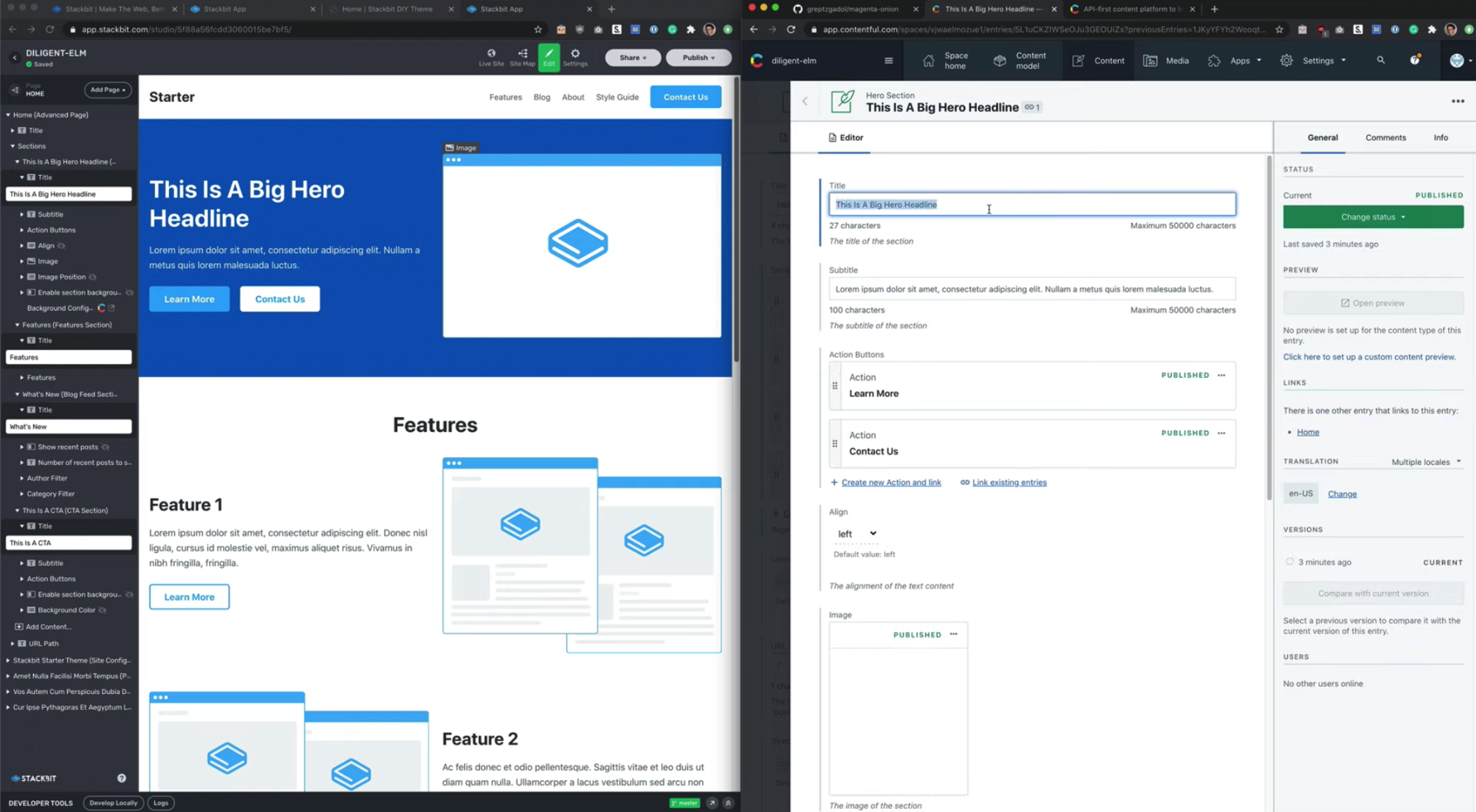Image resolution: width=1476 pixels, height=812 pixels.
Task: Select the 3 minutes ago version radio
Action: click(x=1290, y=562)
